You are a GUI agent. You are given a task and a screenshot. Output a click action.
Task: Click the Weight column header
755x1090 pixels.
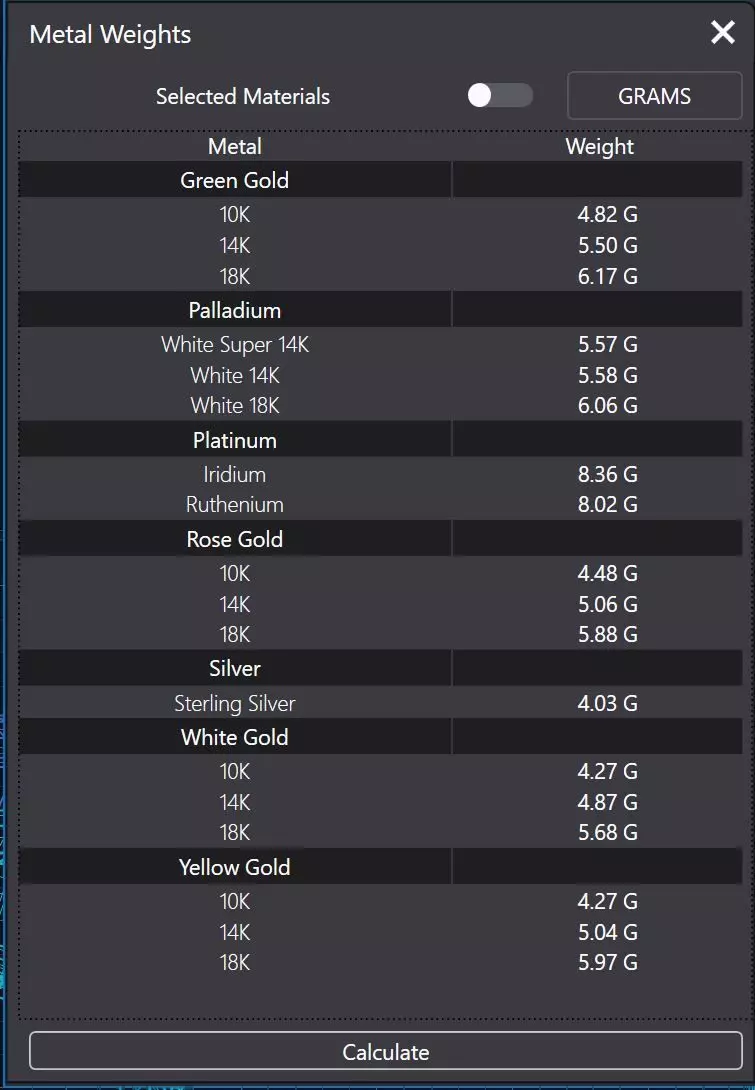(599, 147)
